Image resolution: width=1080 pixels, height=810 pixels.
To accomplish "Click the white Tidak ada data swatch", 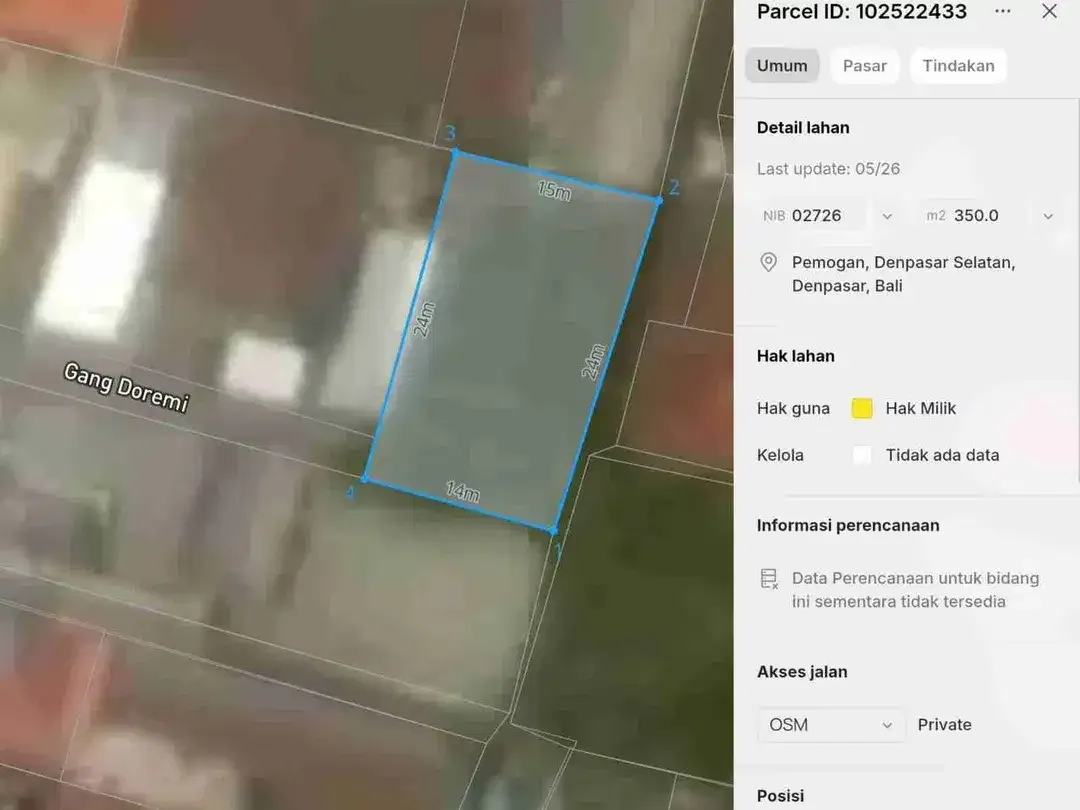I will (862, 455).
